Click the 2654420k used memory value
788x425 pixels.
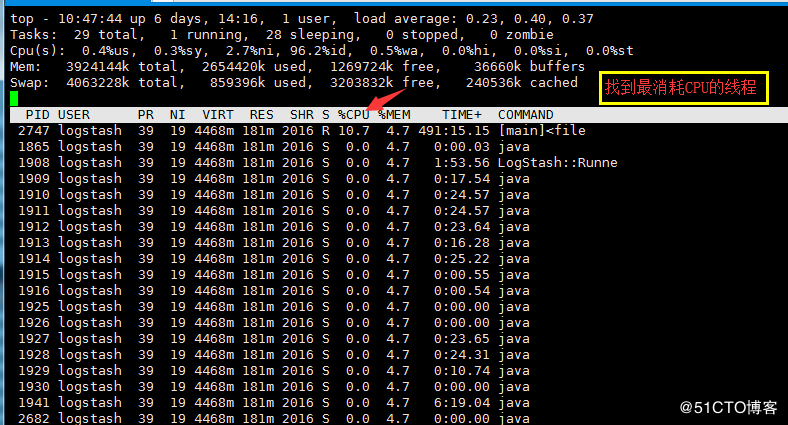[x=234, y=67]
